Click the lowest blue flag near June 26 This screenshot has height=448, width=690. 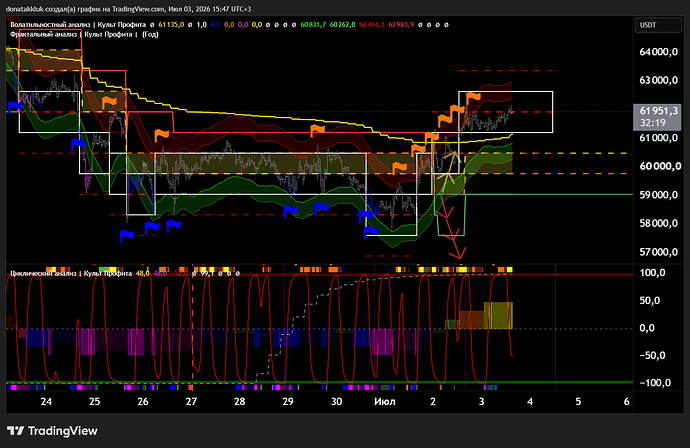tap(127, 236)
